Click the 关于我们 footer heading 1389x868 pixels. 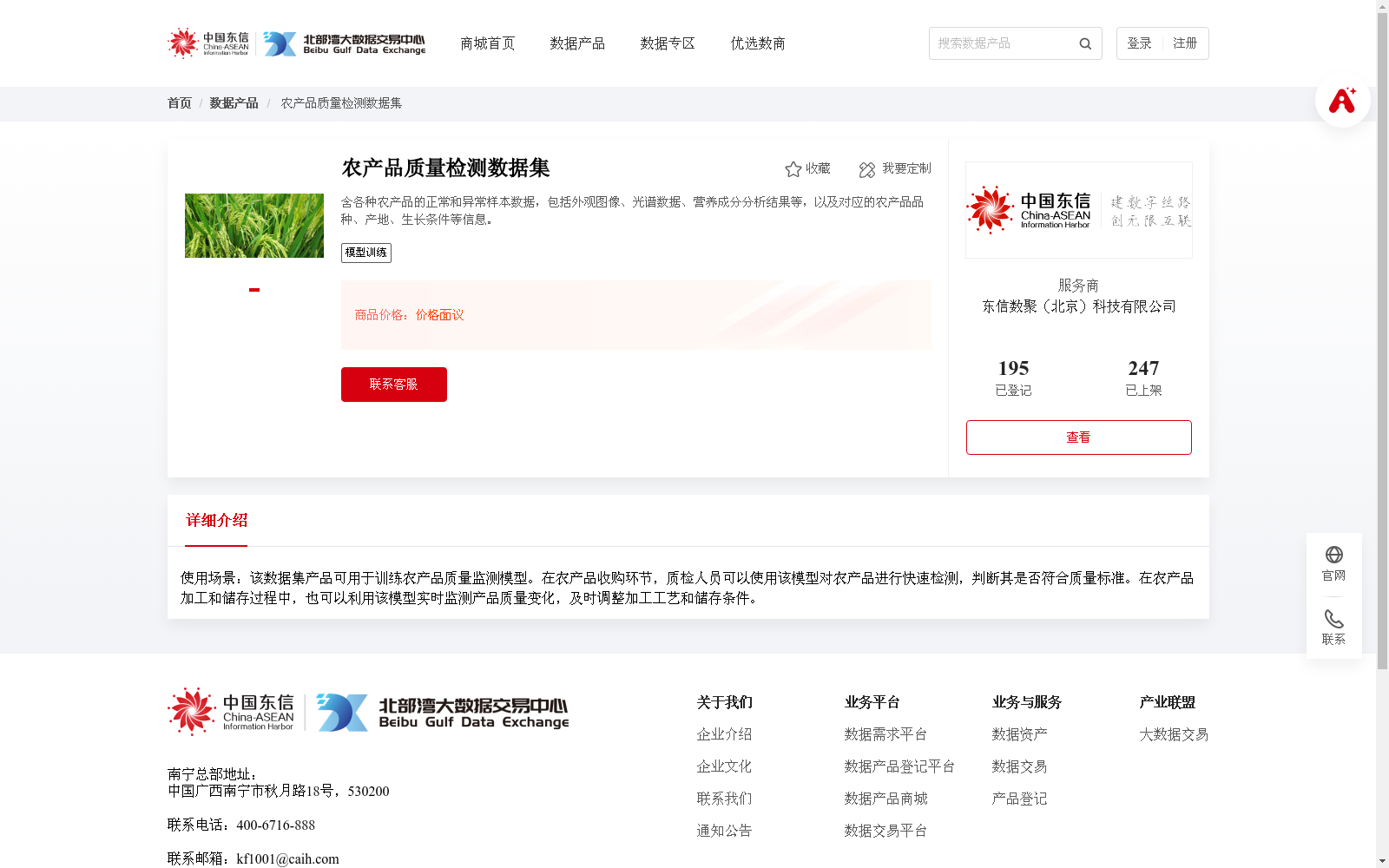(724, 702)
